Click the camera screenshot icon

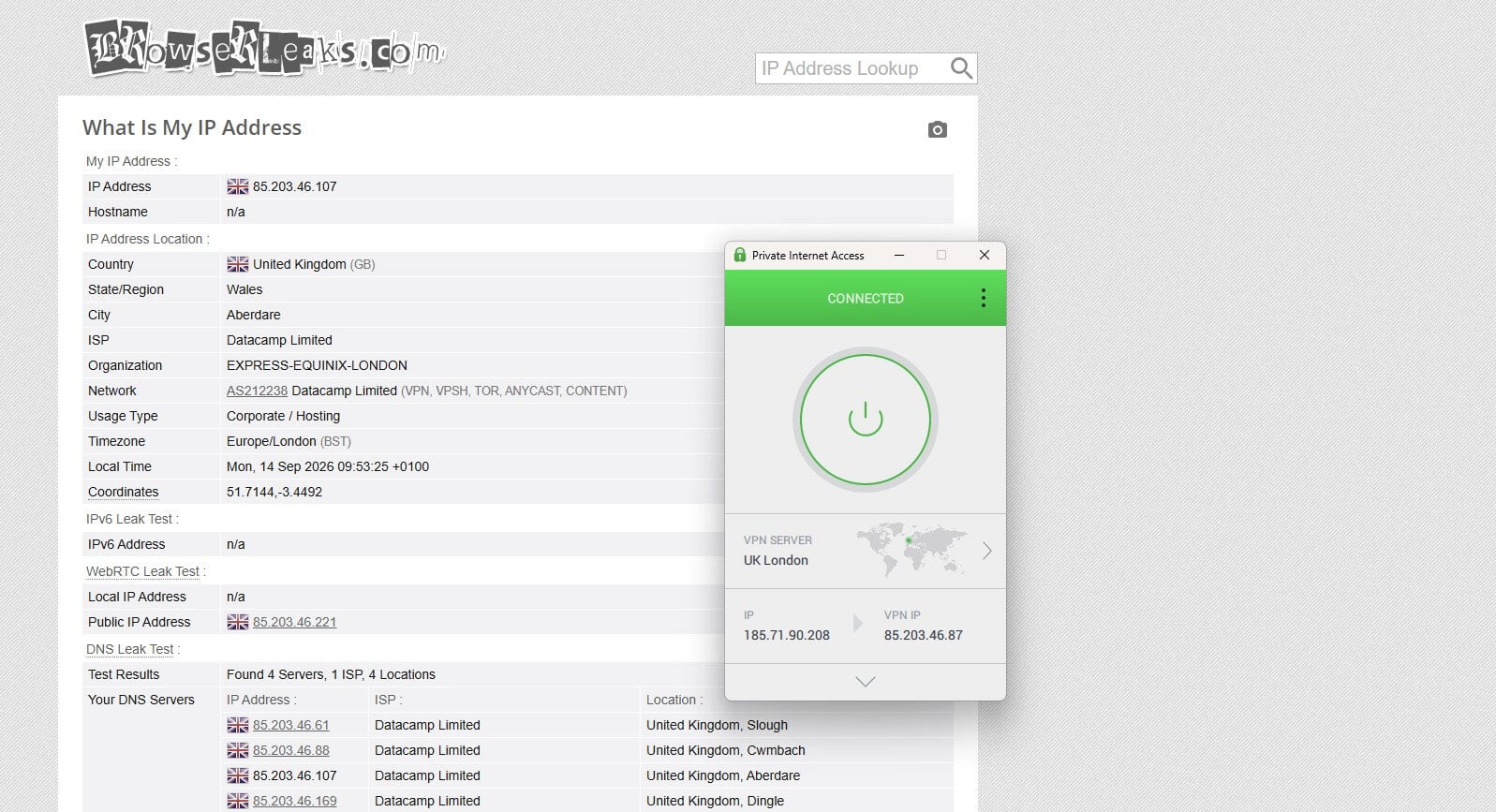[x=937, y=129]
